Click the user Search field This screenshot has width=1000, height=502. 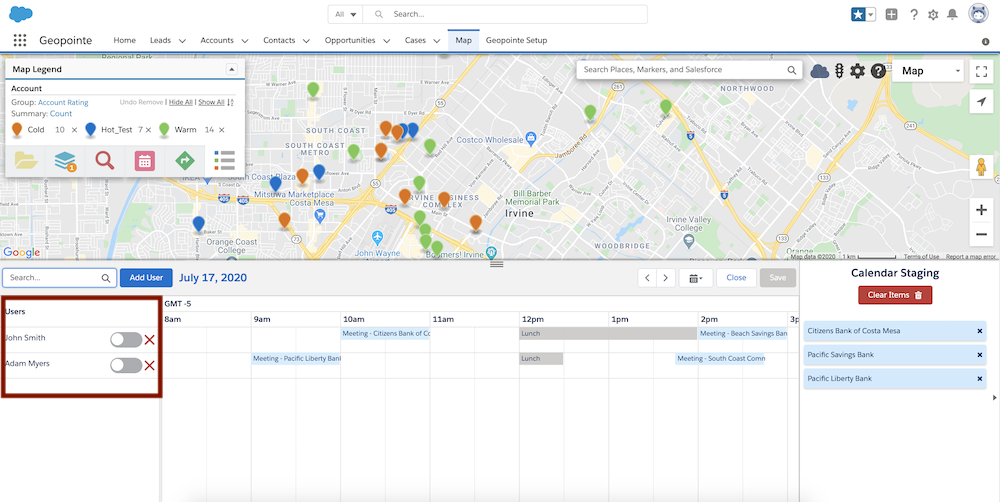tap(60, 278)
